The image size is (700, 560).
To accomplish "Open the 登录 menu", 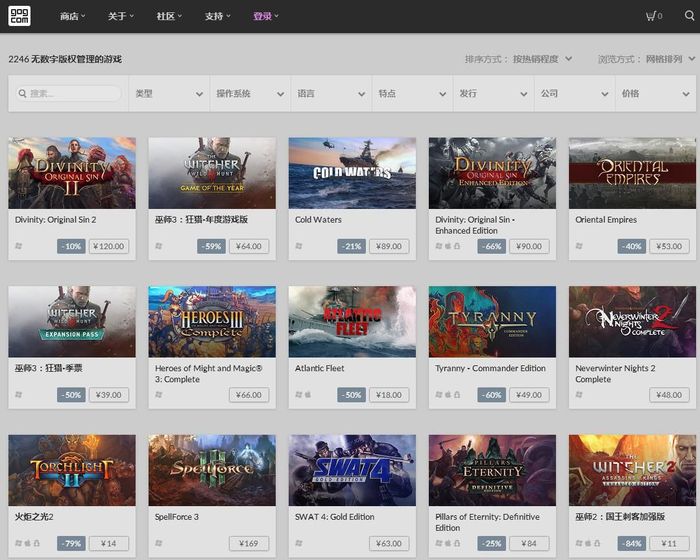I will click(x=266, y=17).
